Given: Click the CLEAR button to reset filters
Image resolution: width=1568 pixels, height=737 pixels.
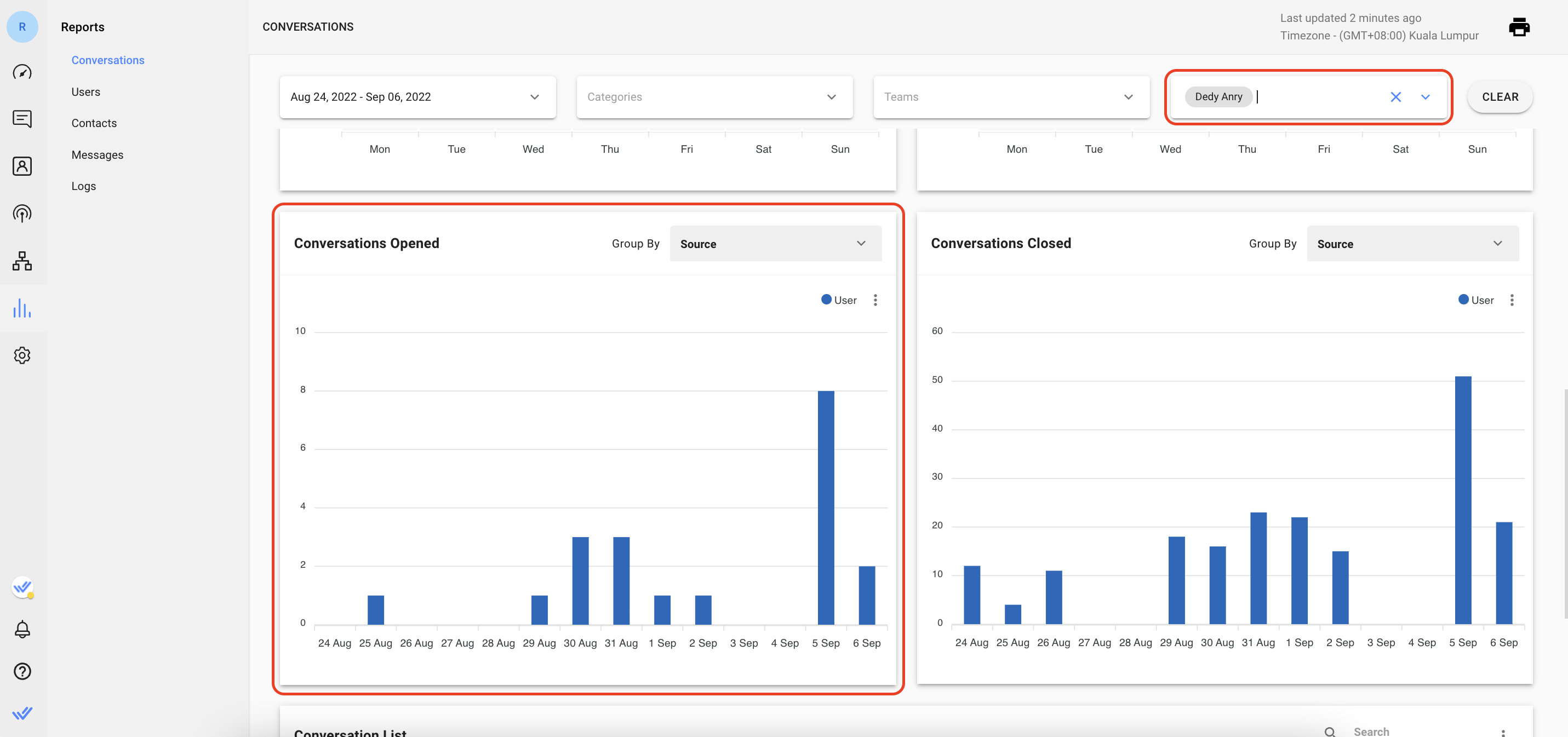Looking at the screenshot, I should pos(1500,97).
